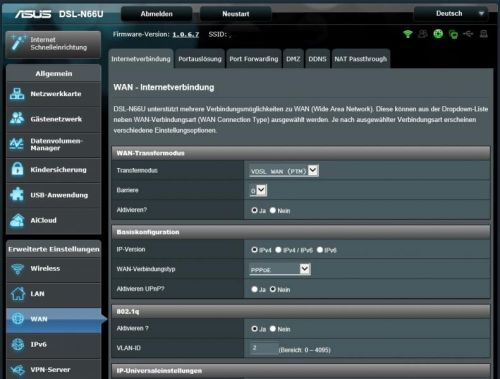Click the AiCloud house-cloud icon
500x379 pixels.
(17, 220)
